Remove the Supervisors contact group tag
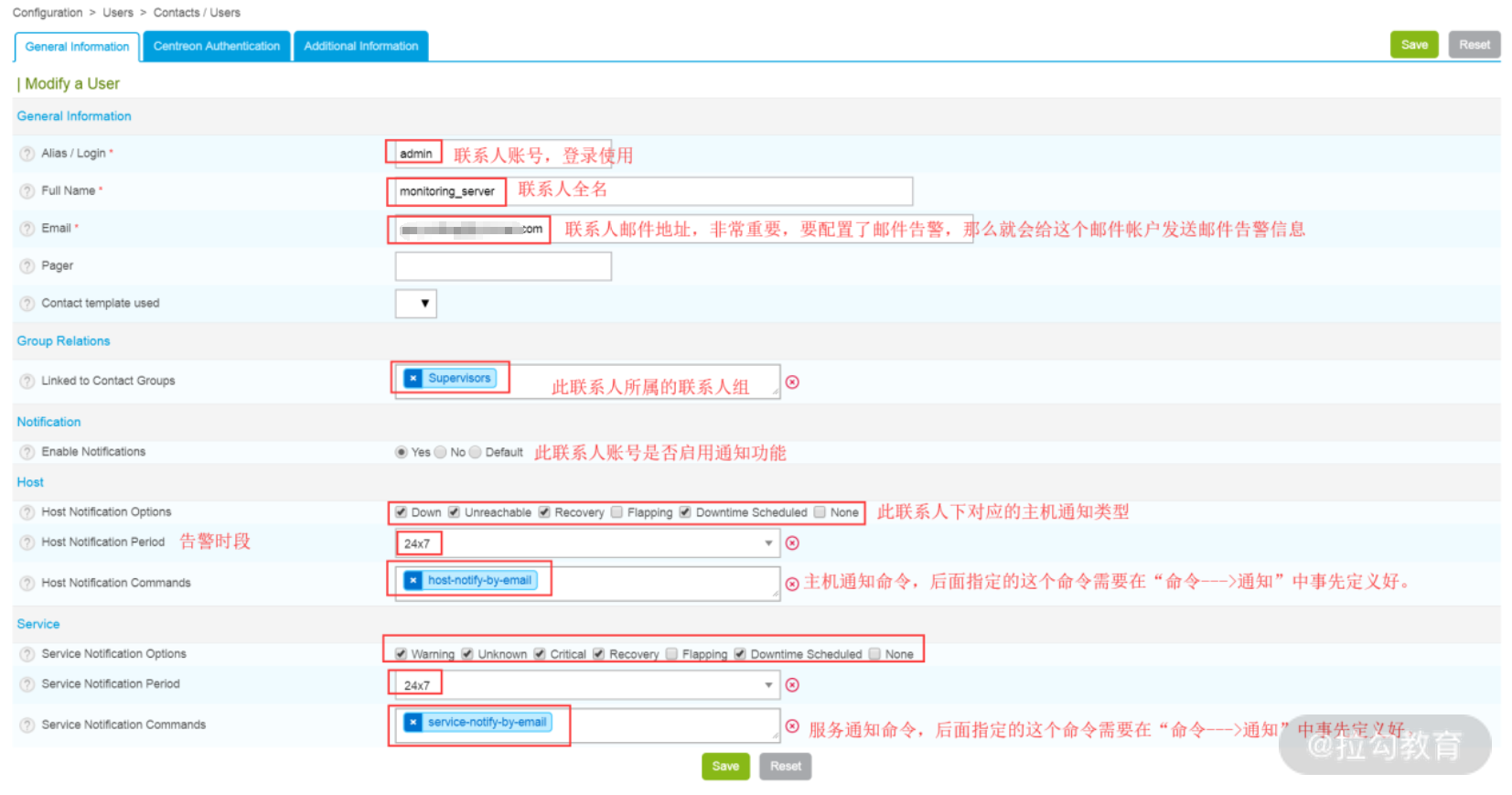 (x=413, y=378)
